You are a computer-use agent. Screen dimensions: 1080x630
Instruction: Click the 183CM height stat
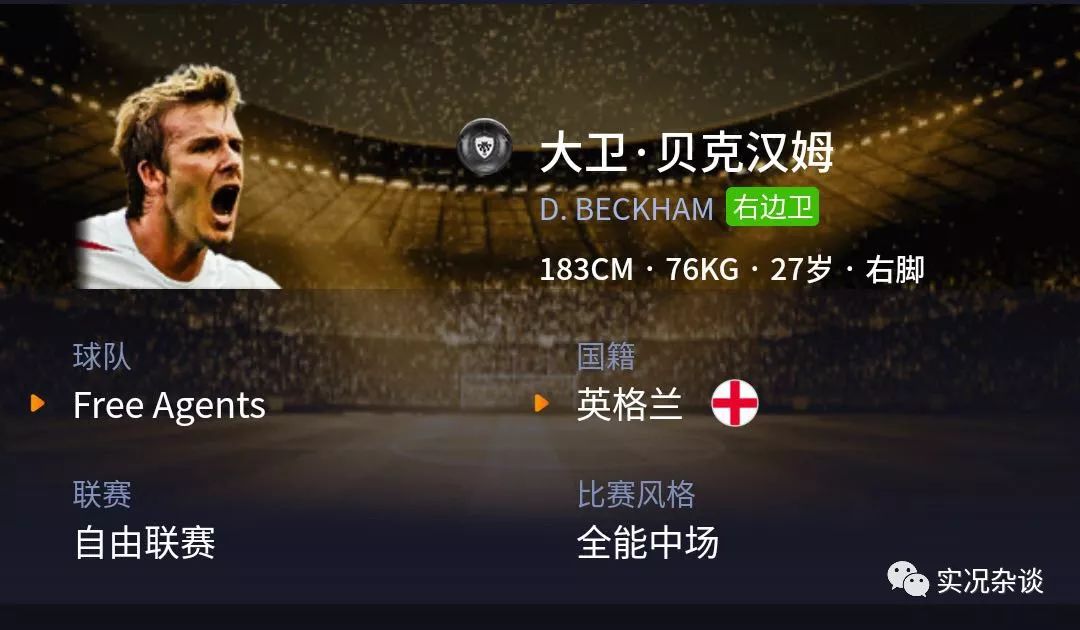click(x=586, y=269)
